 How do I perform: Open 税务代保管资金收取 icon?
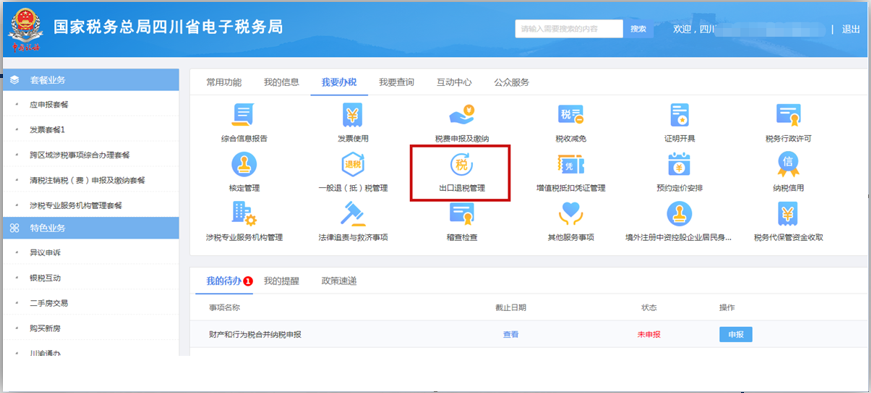point(788,214)
